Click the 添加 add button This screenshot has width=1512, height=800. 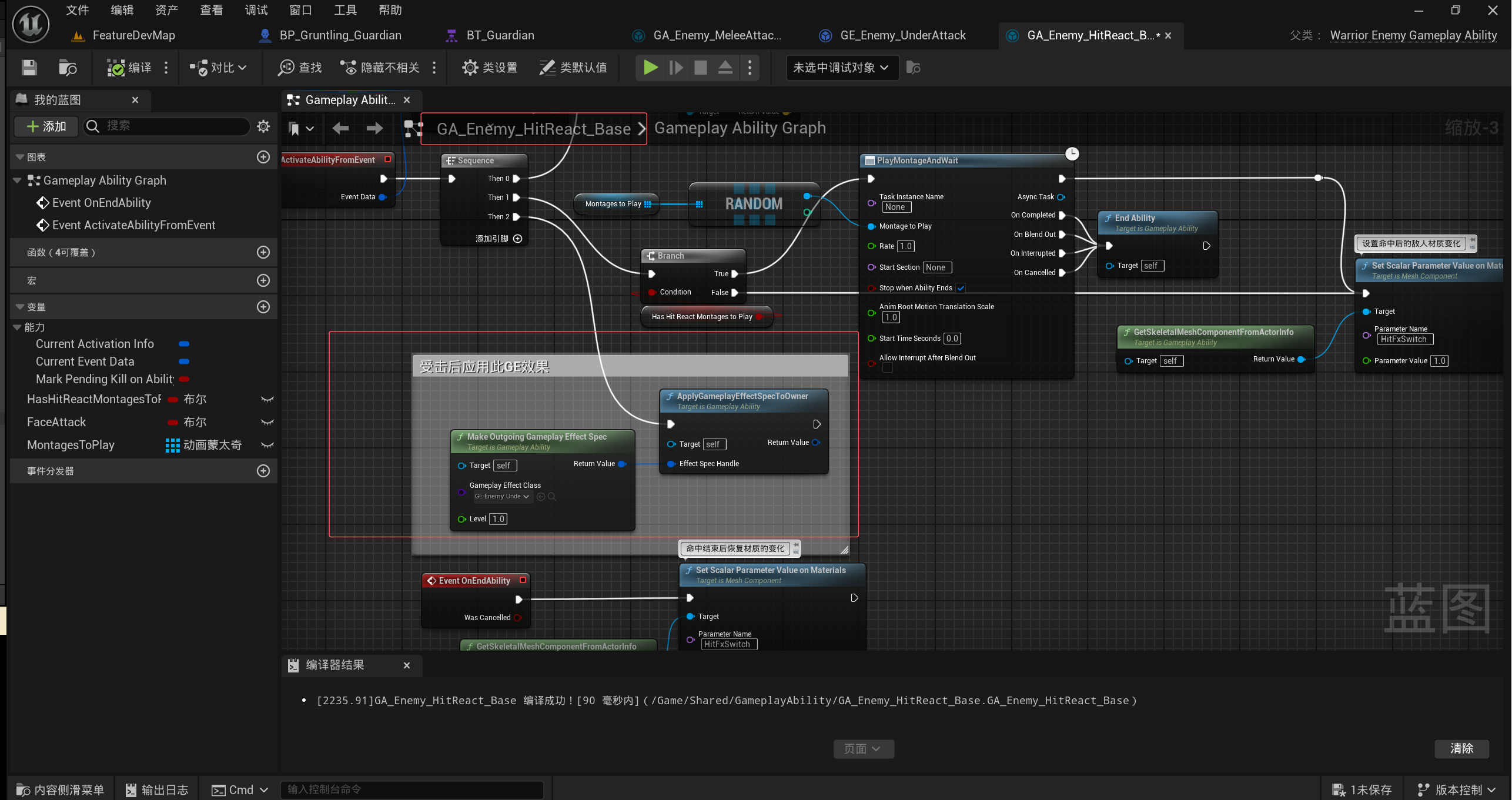46,126
